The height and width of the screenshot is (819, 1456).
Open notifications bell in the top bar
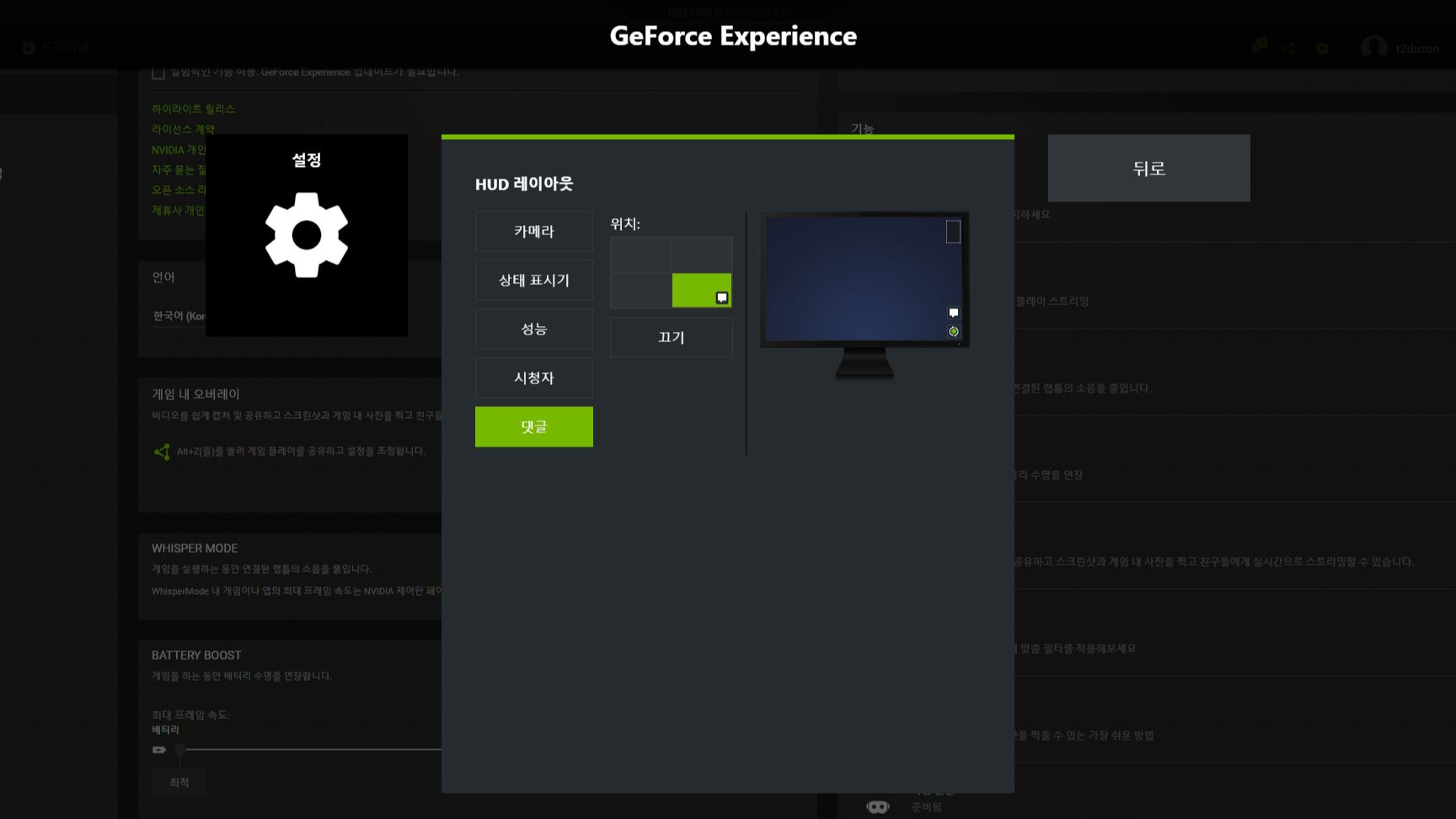1257,48
